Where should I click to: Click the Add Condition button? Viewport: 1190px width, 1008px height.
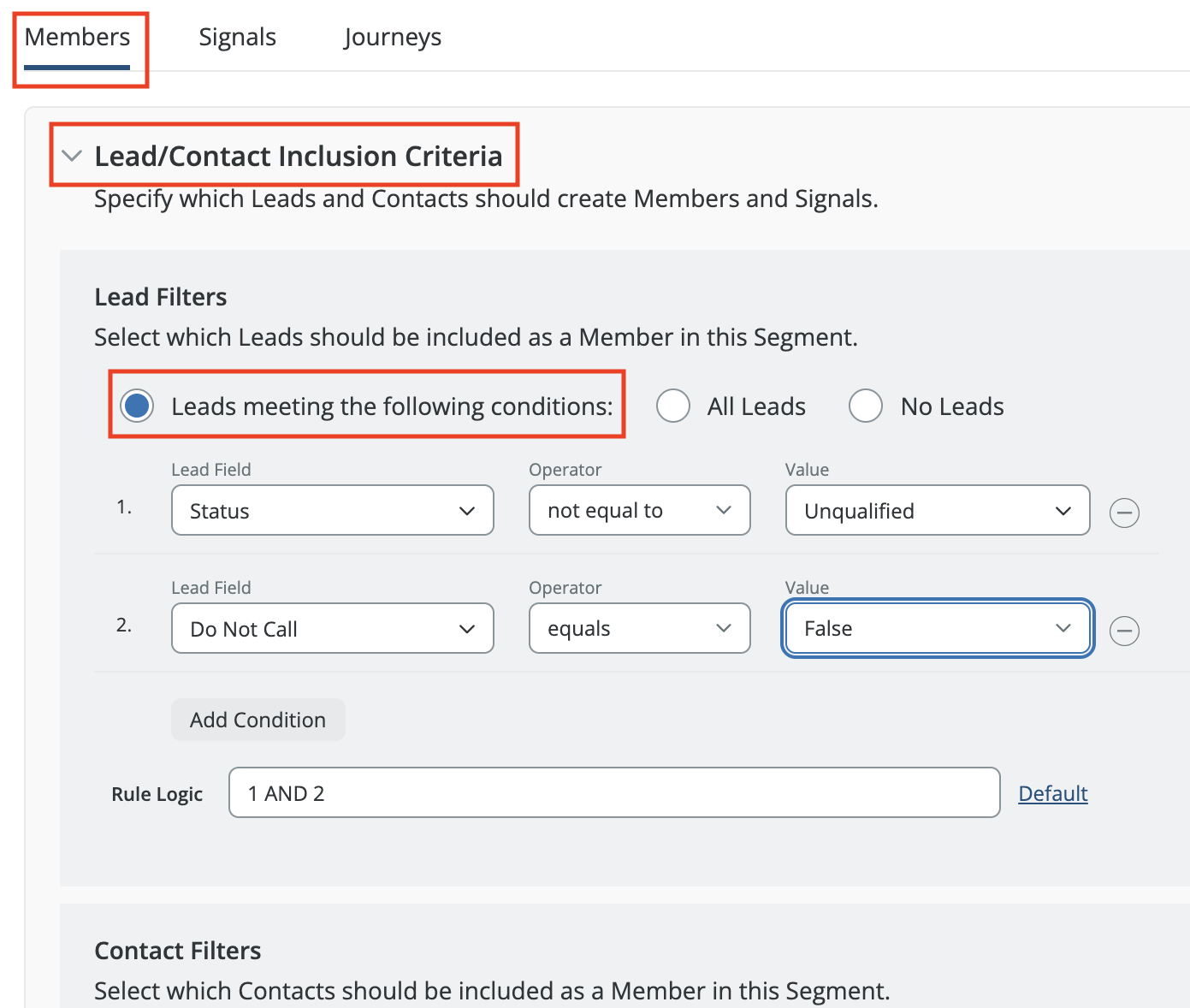[x=258, y=720]
